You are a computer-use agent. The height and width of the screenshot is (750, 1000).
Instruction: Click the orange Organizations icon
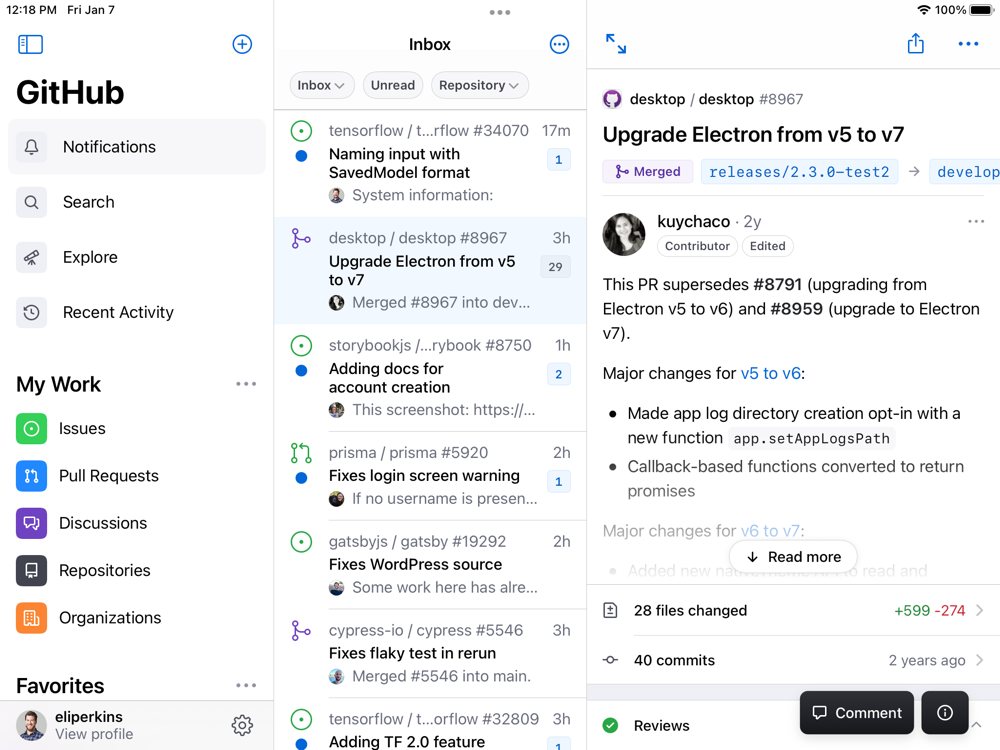(x=31, y=618)
